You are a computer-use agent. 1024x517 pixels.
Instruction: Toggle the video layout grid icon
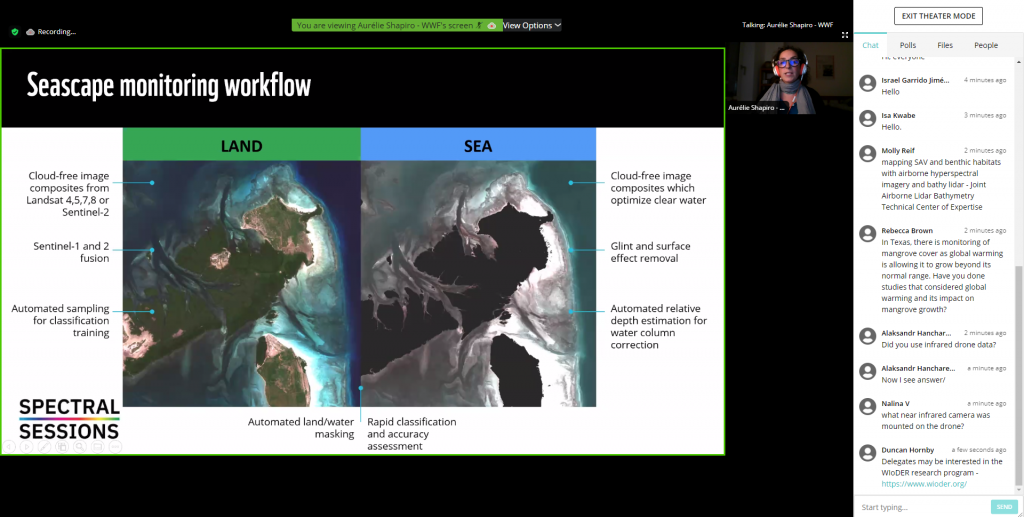845,35
